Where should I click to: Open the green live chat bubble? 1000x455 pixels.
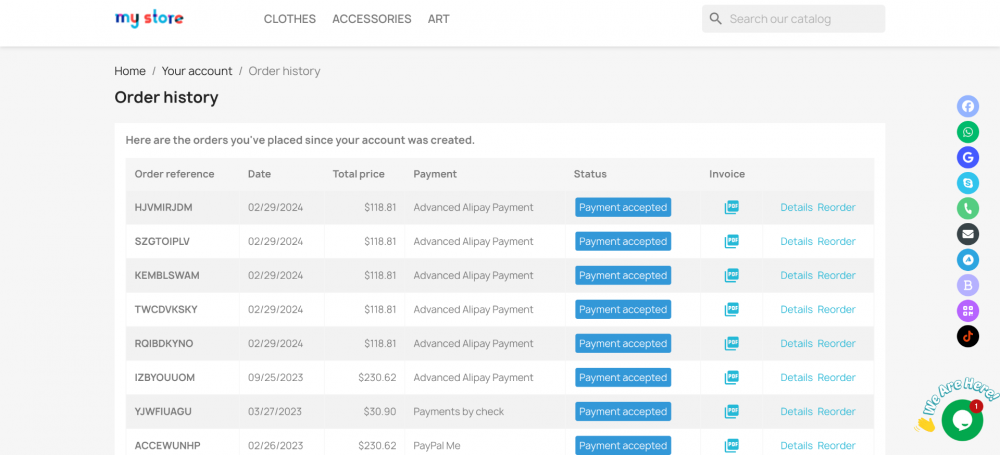coord(962,421)
